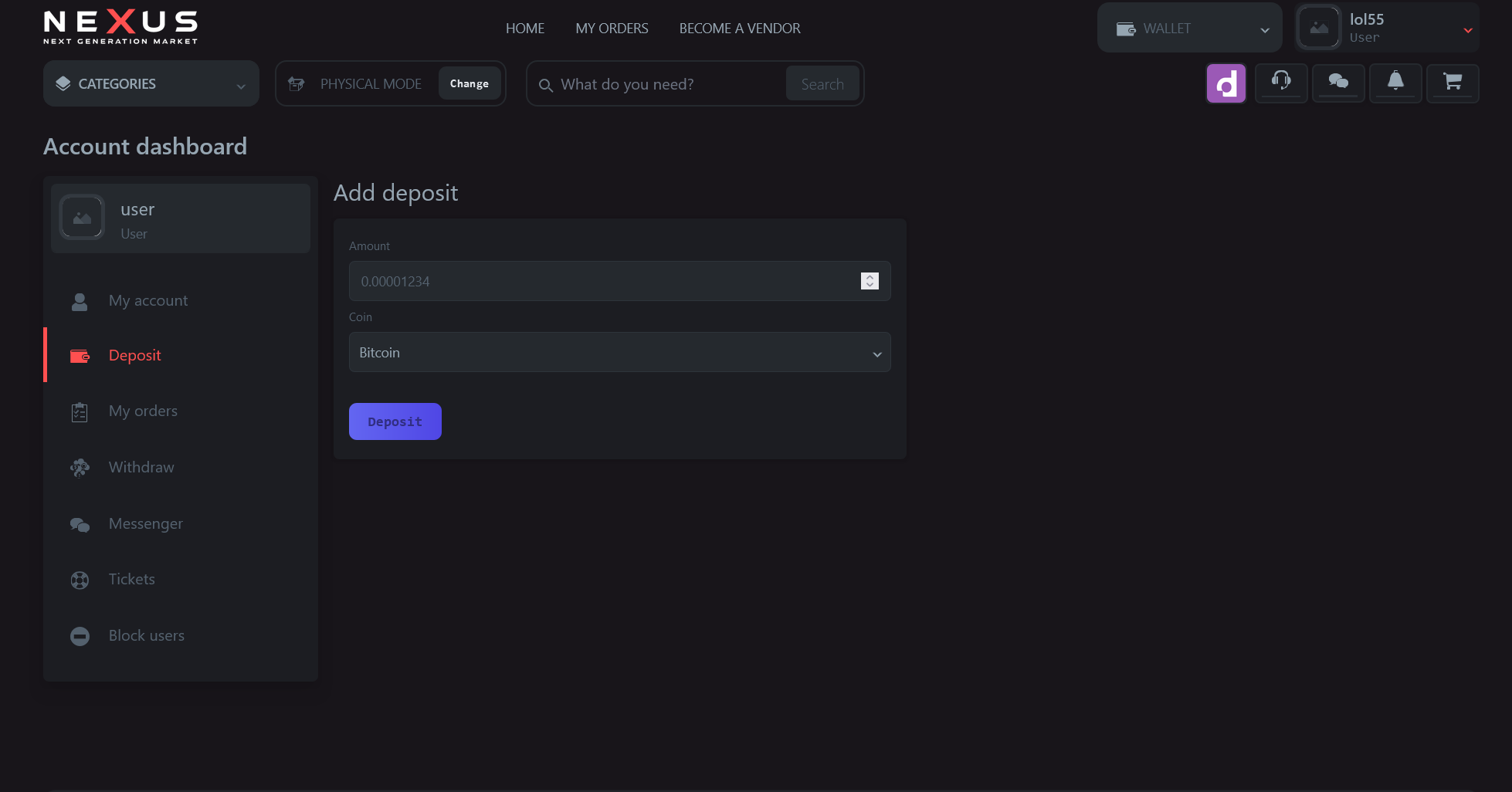Focus the Amount input field
The height and width of the screenshot is (792, 1512).
click(x=619, y=281)
